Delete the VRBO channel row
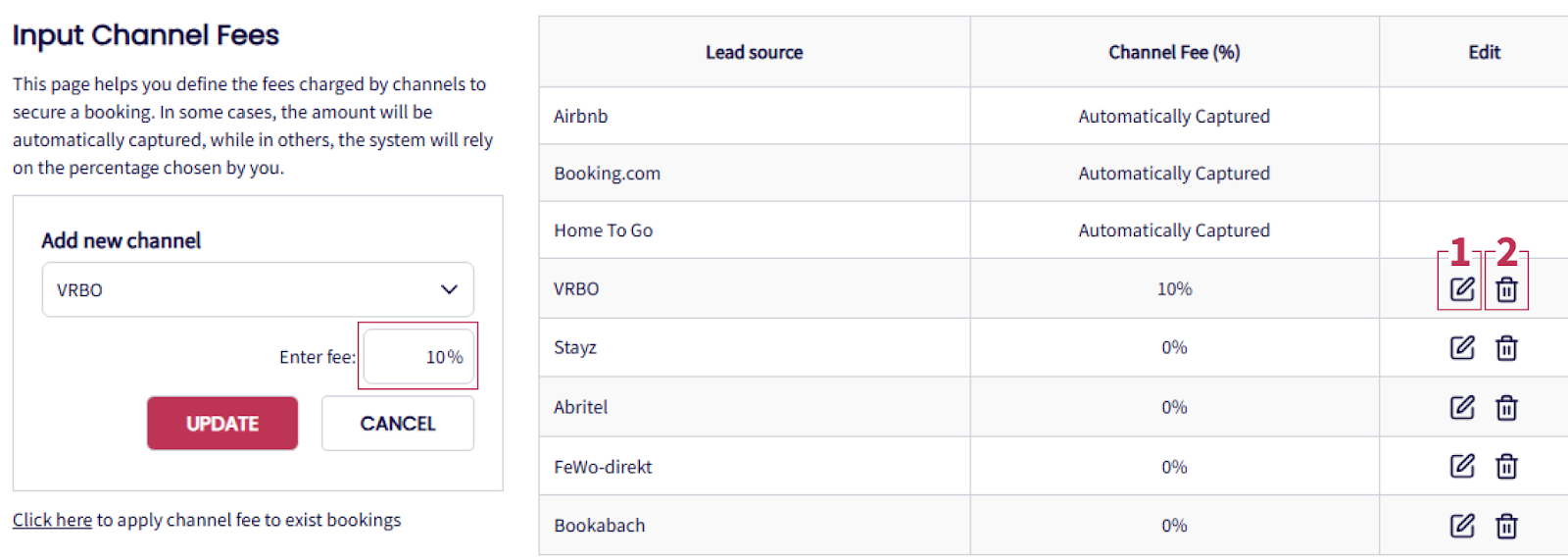The height and width of the screenshot is (560, 1568). (x=1506, y=289)
